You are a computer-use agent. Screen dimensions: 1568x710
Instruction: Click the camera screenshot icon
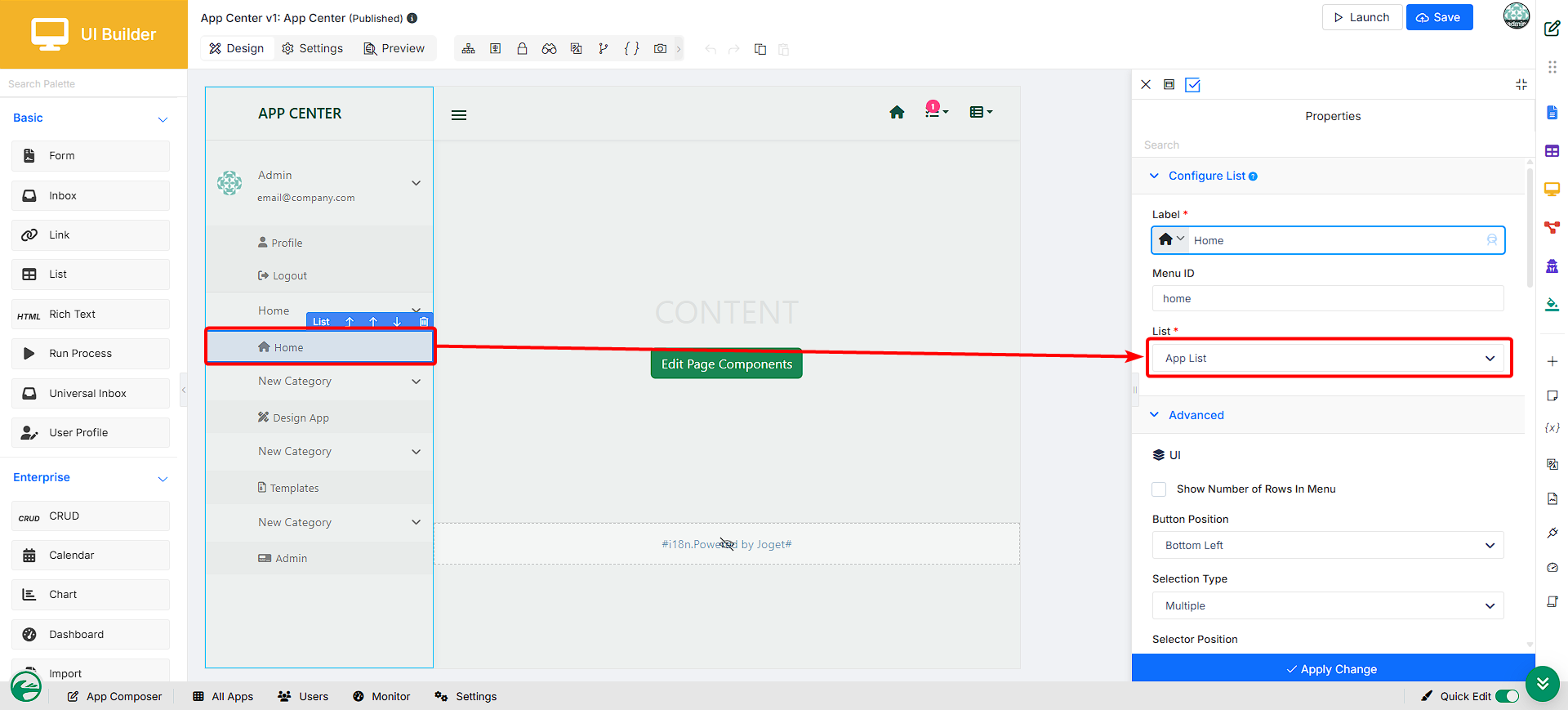click(660, 49)
